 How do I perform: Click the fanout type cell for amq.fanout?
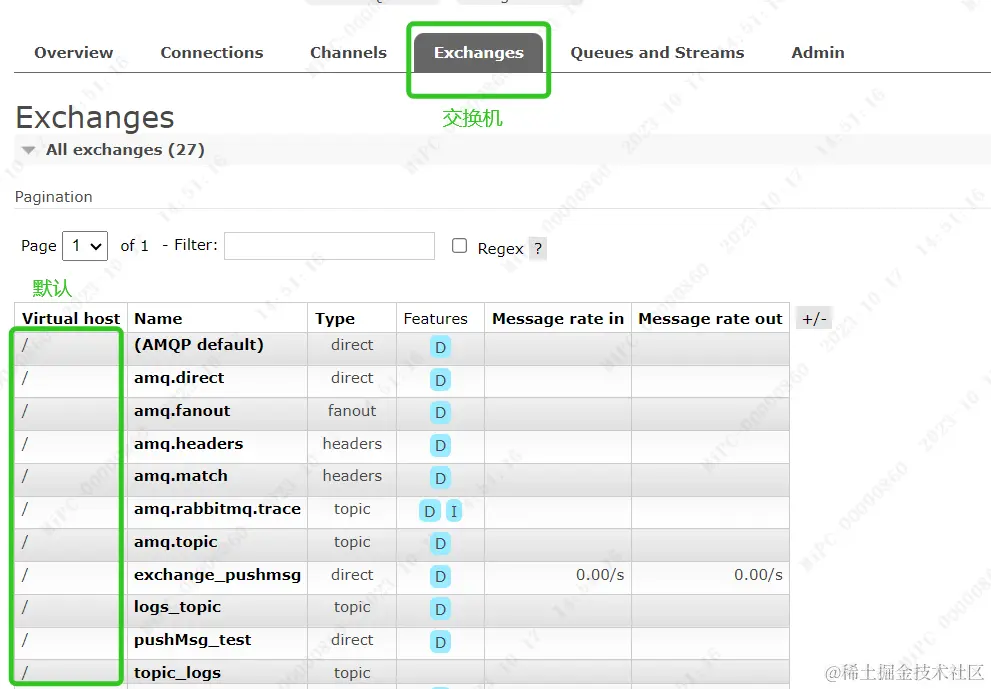point(352,411)
